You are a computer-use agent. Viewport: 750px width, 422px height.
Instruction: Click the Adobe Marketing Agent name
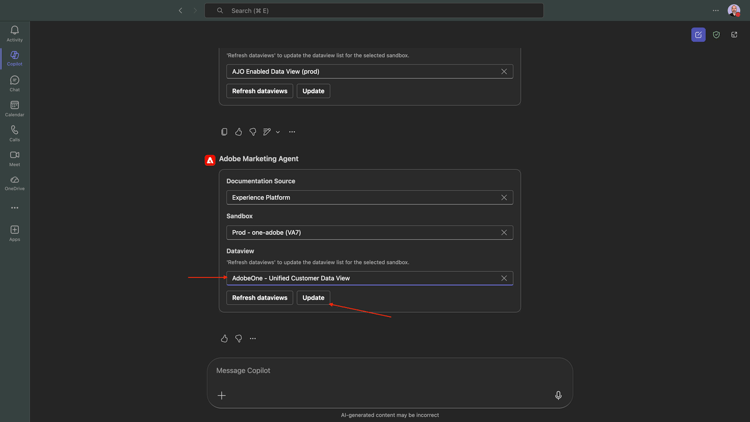(x=259, y=158)
